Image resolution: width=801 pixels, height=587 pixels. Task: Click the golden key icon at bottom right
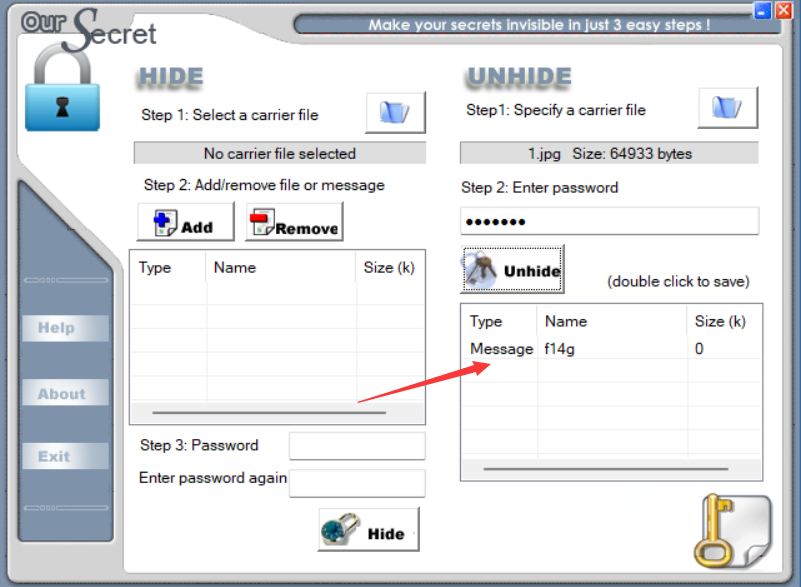coord(732,531)
